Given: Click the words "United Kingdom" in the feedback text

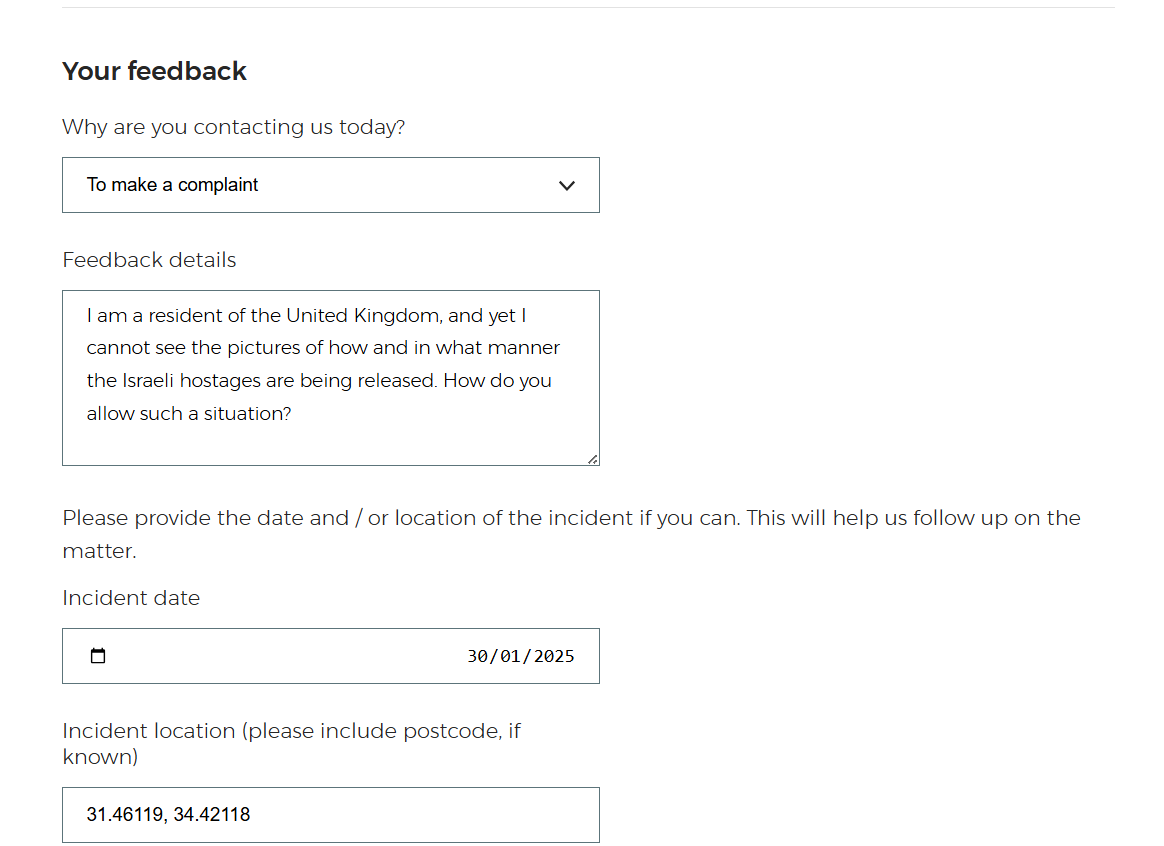Looking at the screenshot, I should tap(363, 316).
